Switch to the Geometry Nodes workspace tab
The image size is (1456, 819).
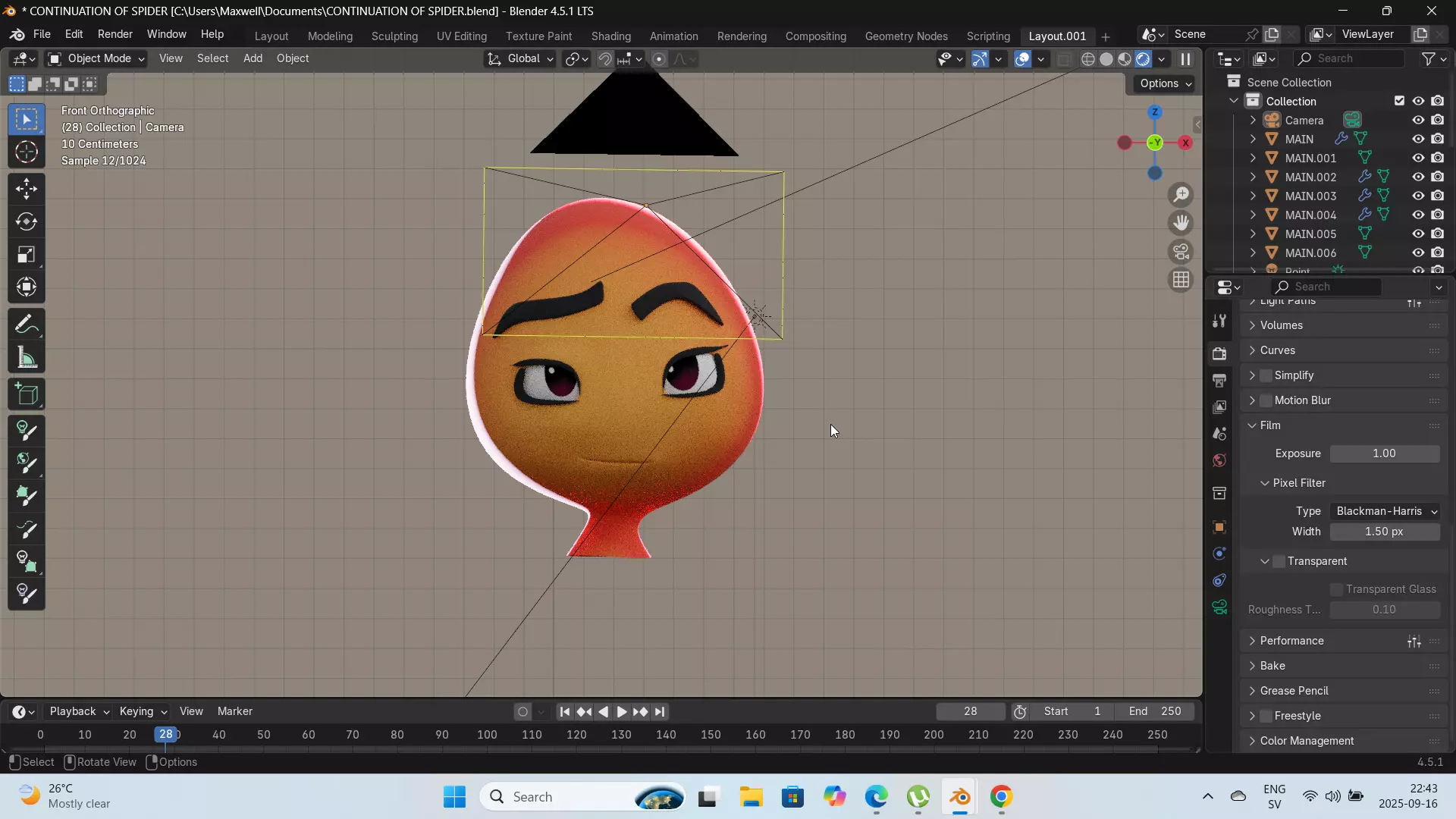click(906, 36)
